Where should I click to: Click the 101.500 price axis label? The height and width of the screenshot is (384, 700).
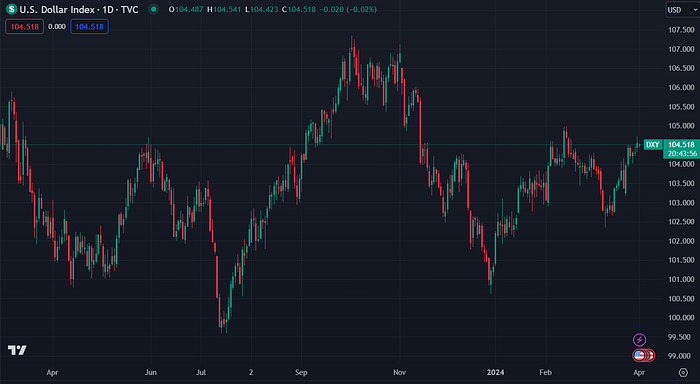pyautogui.click(x=681, y=260)
